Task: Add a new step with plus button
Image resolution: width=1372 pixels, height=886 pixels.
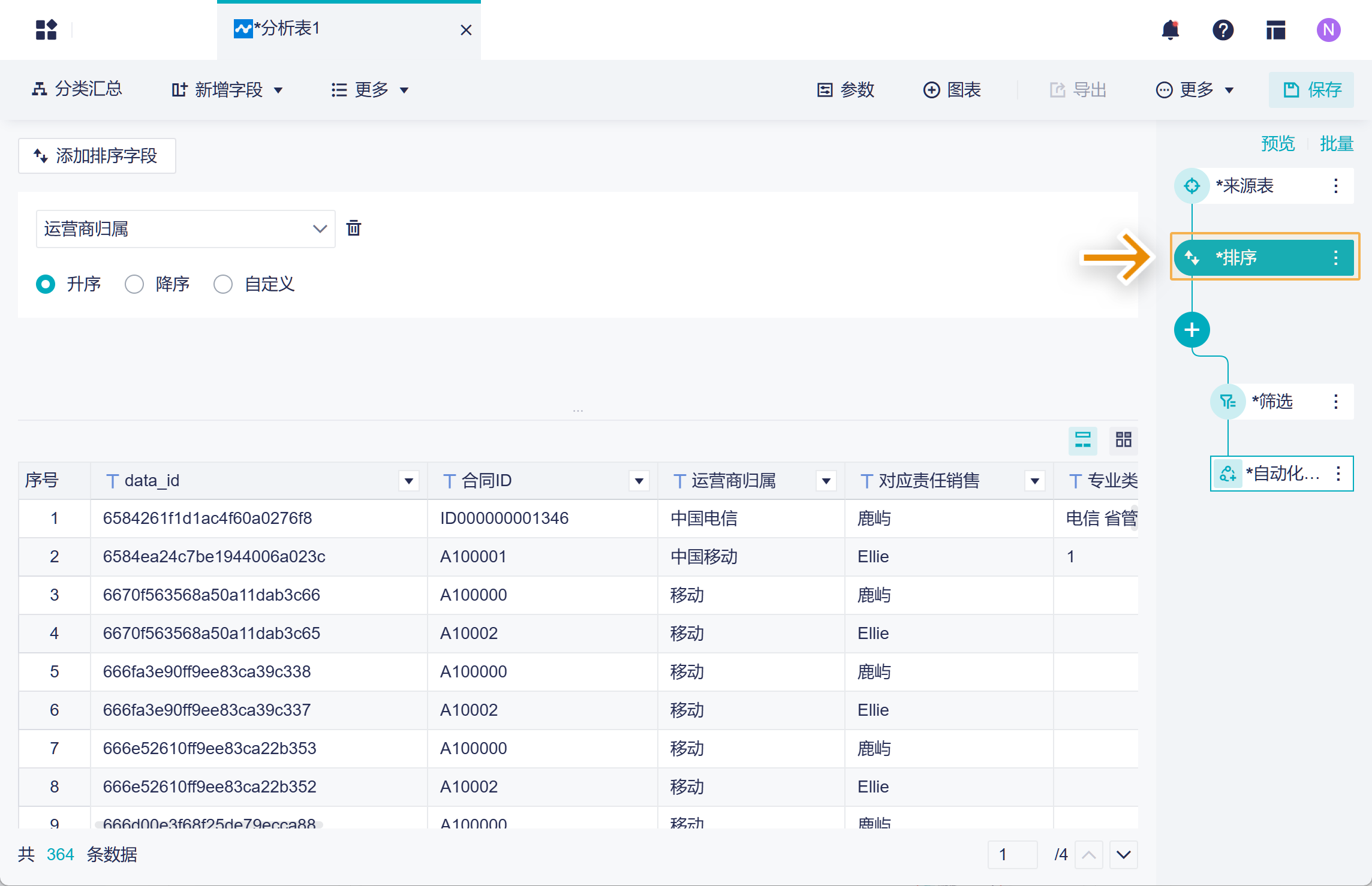Action: point(1192,330)
